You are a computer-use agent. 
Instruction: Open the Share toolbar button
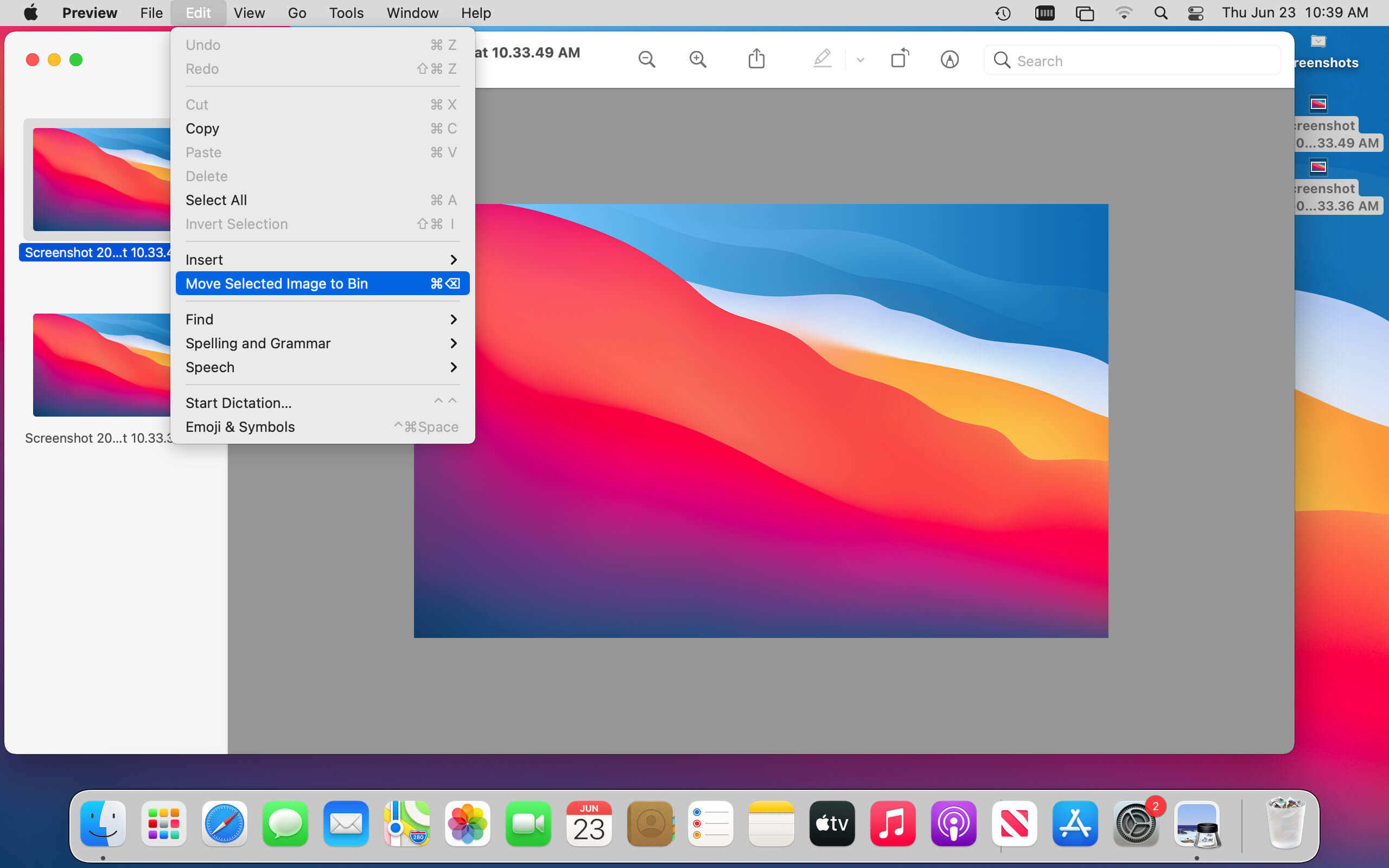tap(756, 59)
